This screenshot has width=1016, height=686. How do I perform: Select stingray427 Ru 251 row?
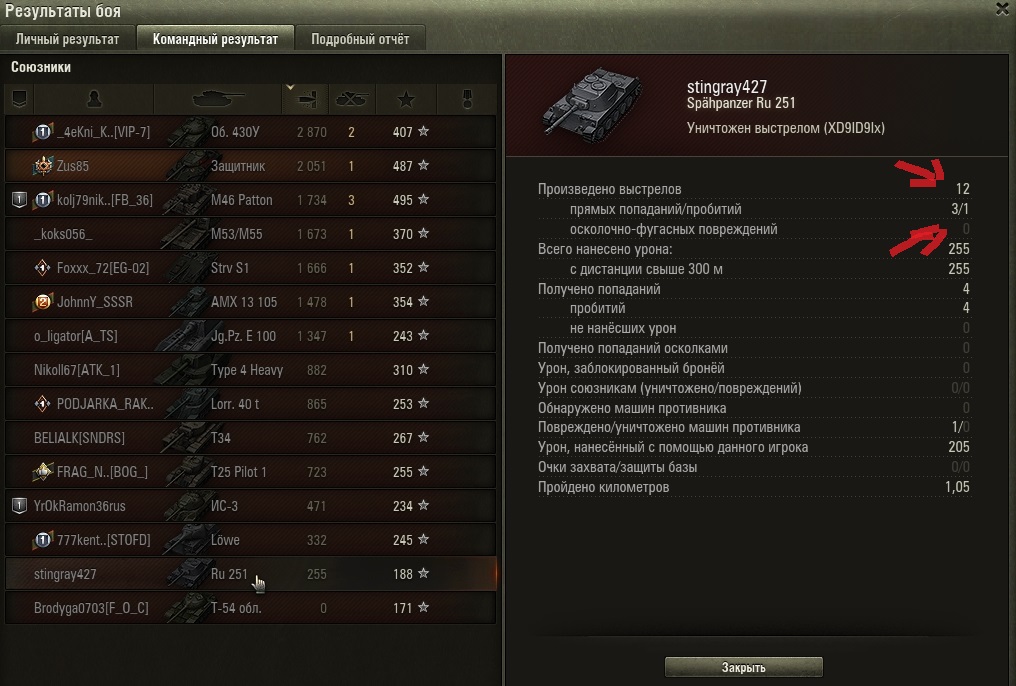tap(250, 574)
